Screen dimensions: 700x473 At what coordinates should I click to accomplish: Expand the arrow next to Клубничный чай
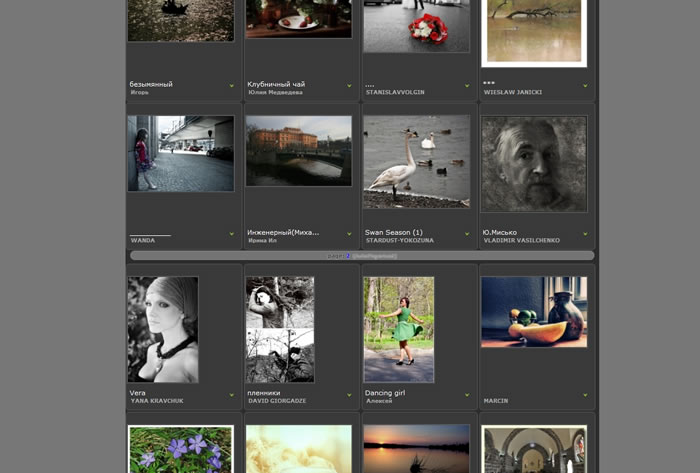[349, 86]
